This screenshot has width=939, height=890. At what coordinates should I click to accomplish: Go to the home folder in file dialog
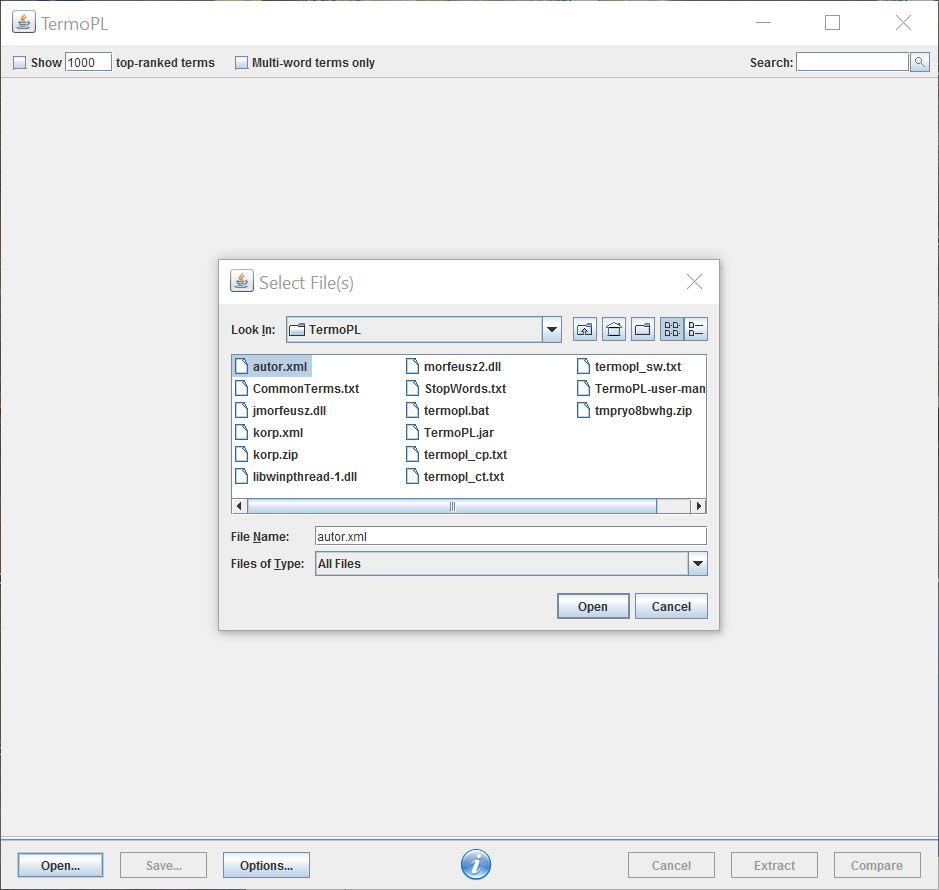pyautogui.click(x=614, y=329)
